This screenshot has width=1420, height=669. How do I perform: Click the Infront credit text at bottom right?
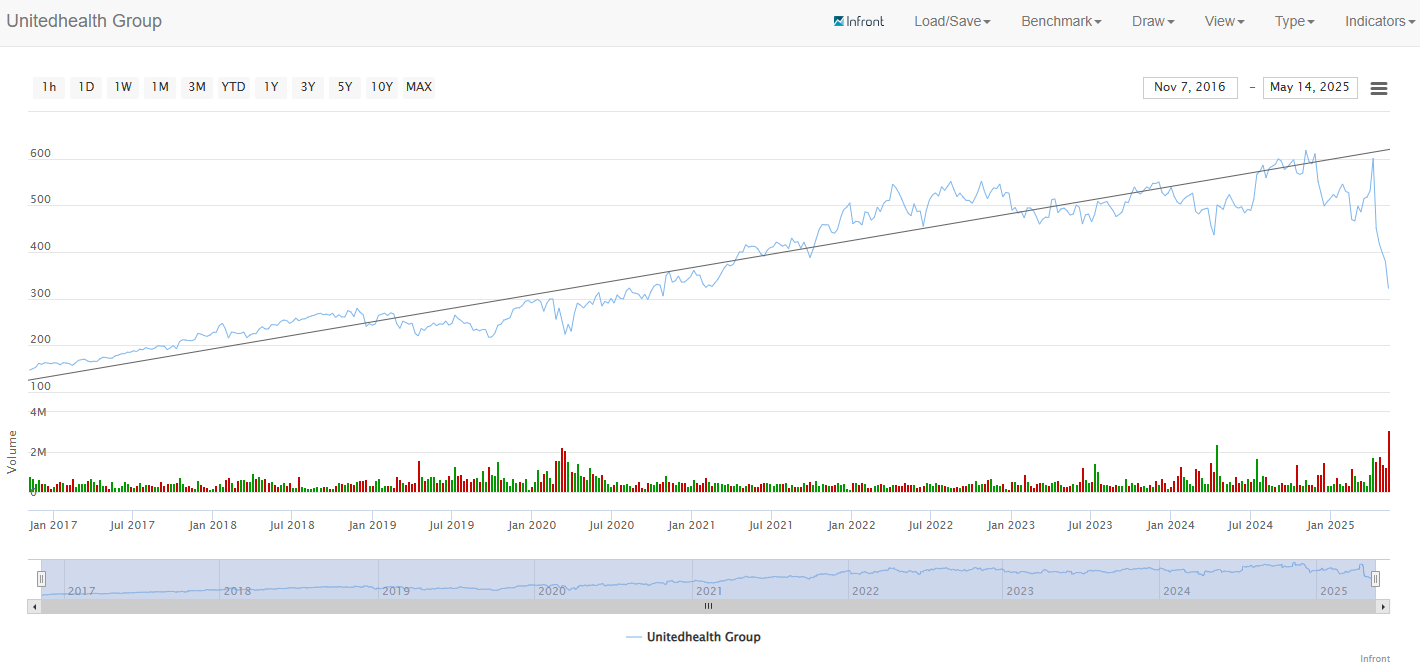click(x=1375, y=658)
